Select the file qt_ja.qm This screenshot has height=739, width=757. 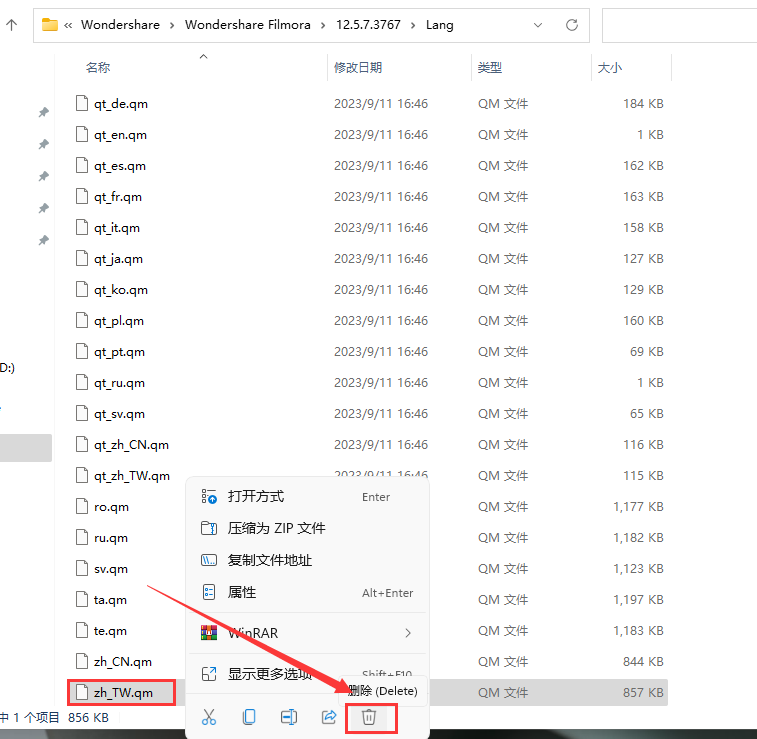(118, 259)
